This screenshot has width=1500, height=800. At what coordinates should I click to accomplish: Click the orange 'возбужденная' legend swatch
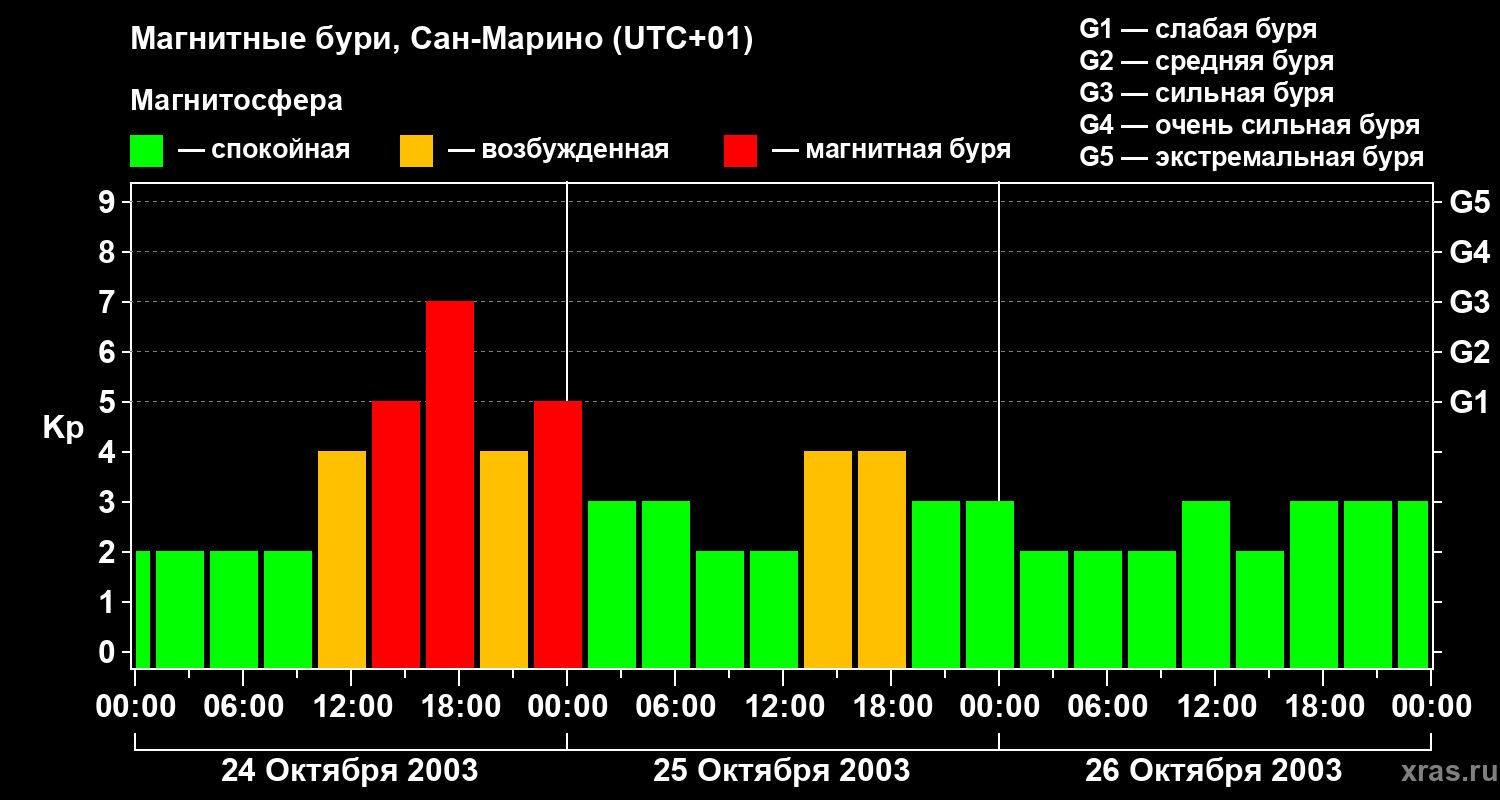(416, 151)
